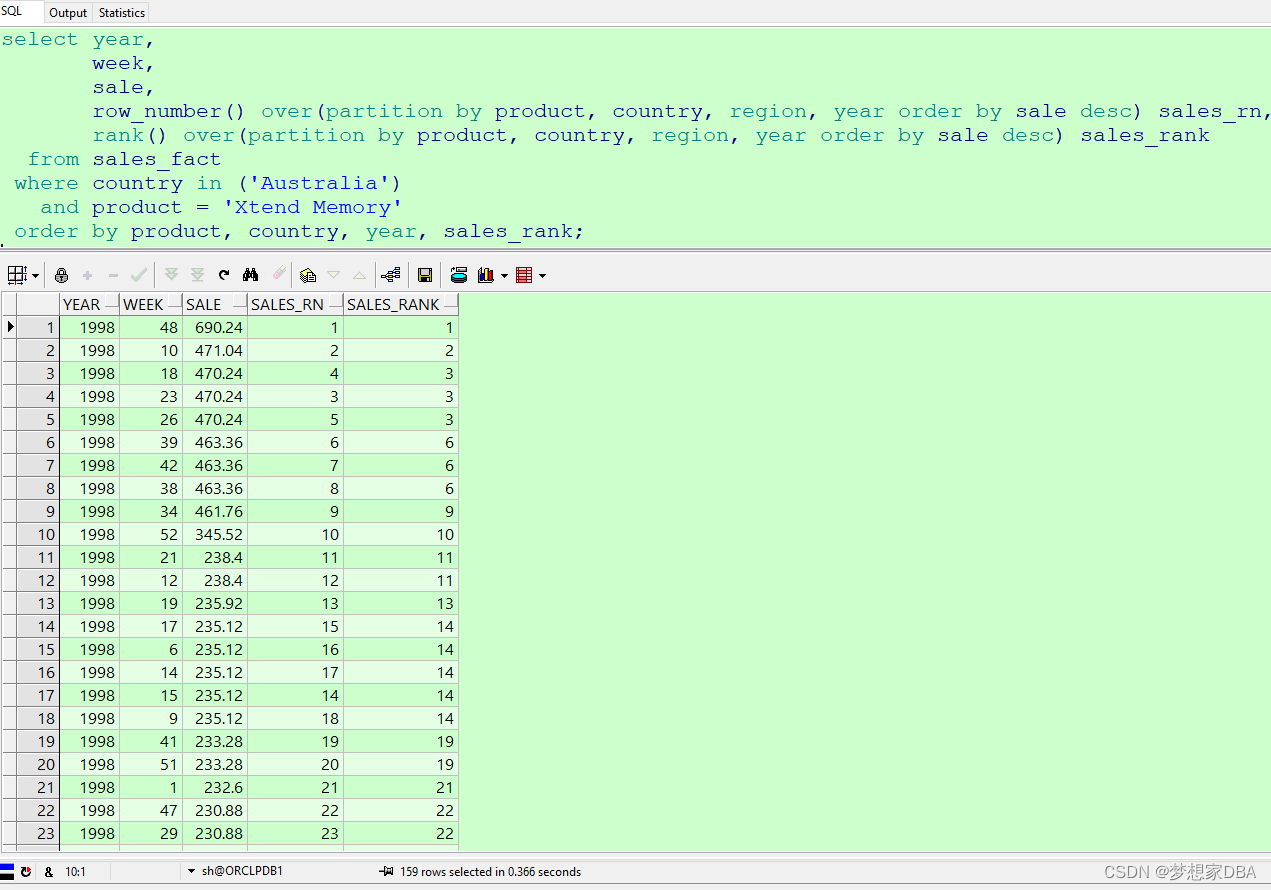Screen dimensions: 1271x890
Task: Select the grid mode icon
Action: click(x=17, y=275)
